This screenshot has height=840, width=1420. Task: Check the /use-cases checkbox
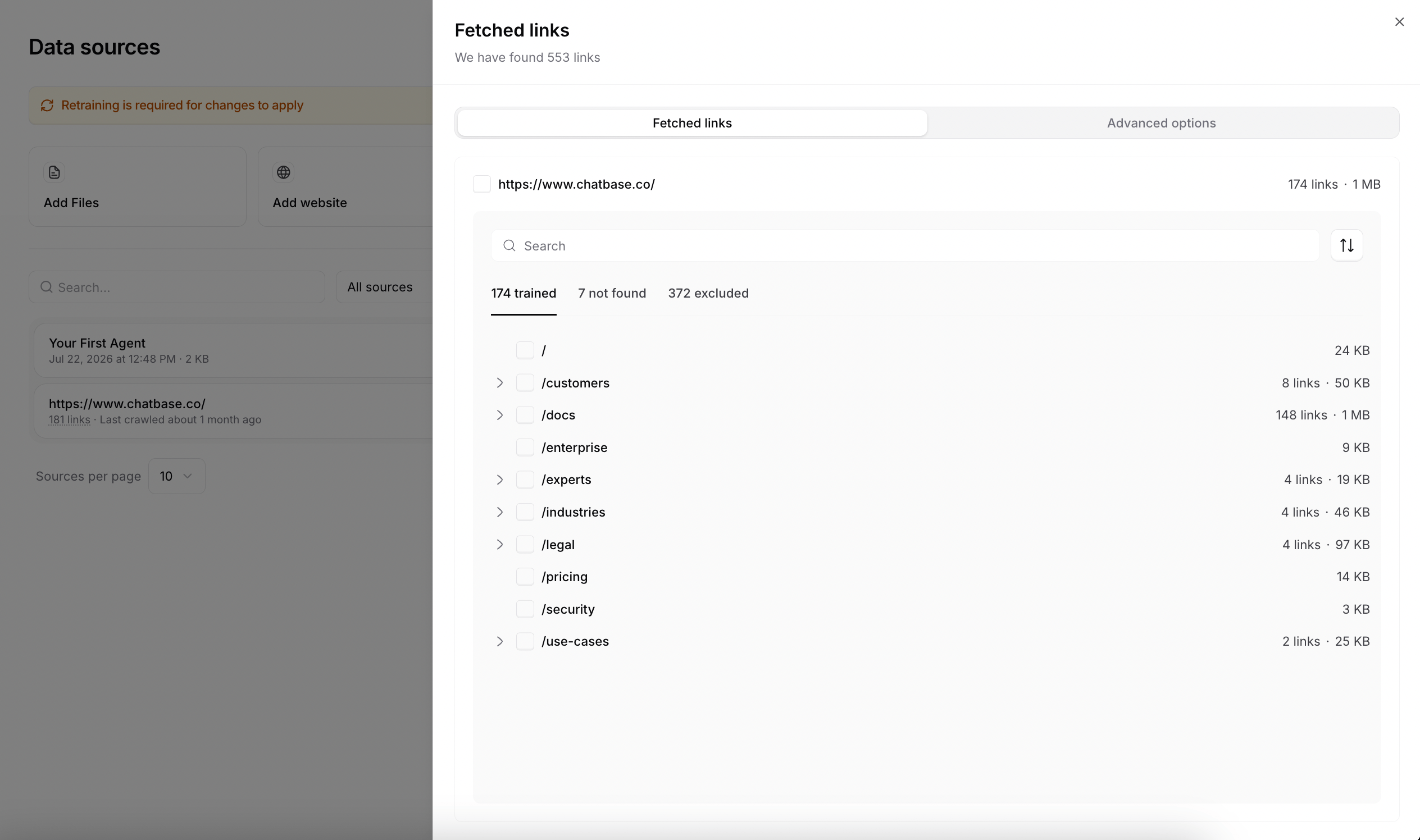525,641
